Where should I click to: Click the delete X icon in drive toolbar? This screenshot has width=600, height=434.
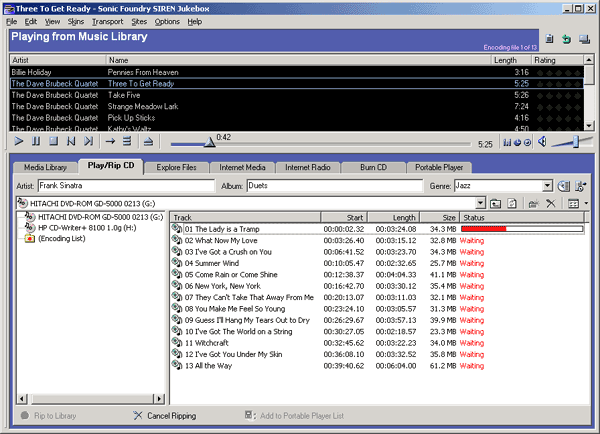[551, 204]
